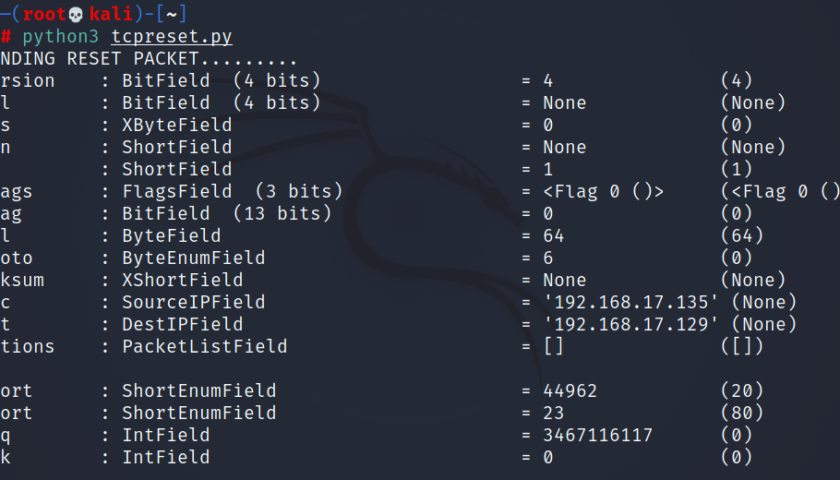Click the destination port value 23

click(x=553, y=413)
